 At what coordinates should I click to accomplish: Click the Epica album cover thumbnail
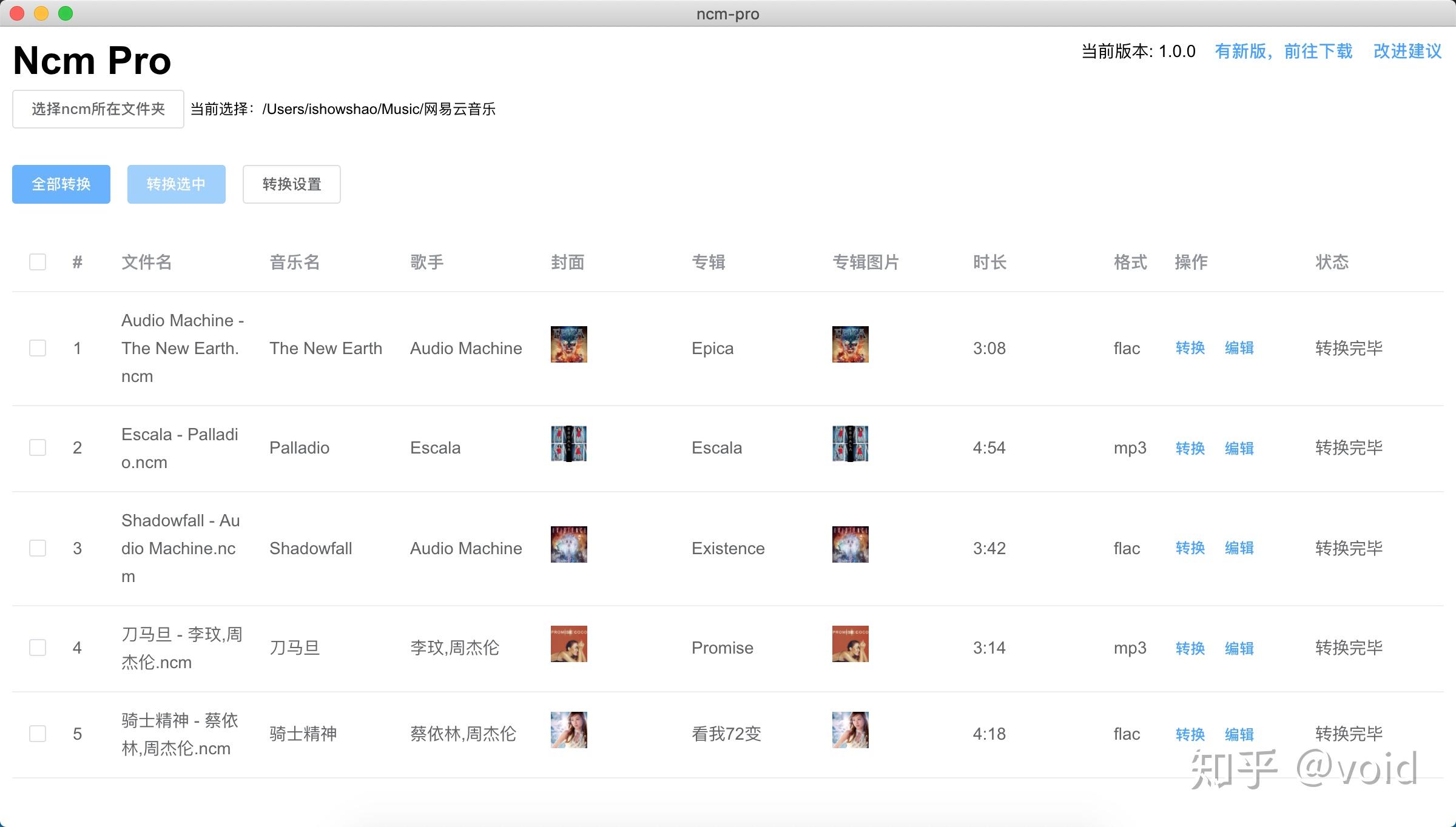pyautogui.click(x=569, y=344)
